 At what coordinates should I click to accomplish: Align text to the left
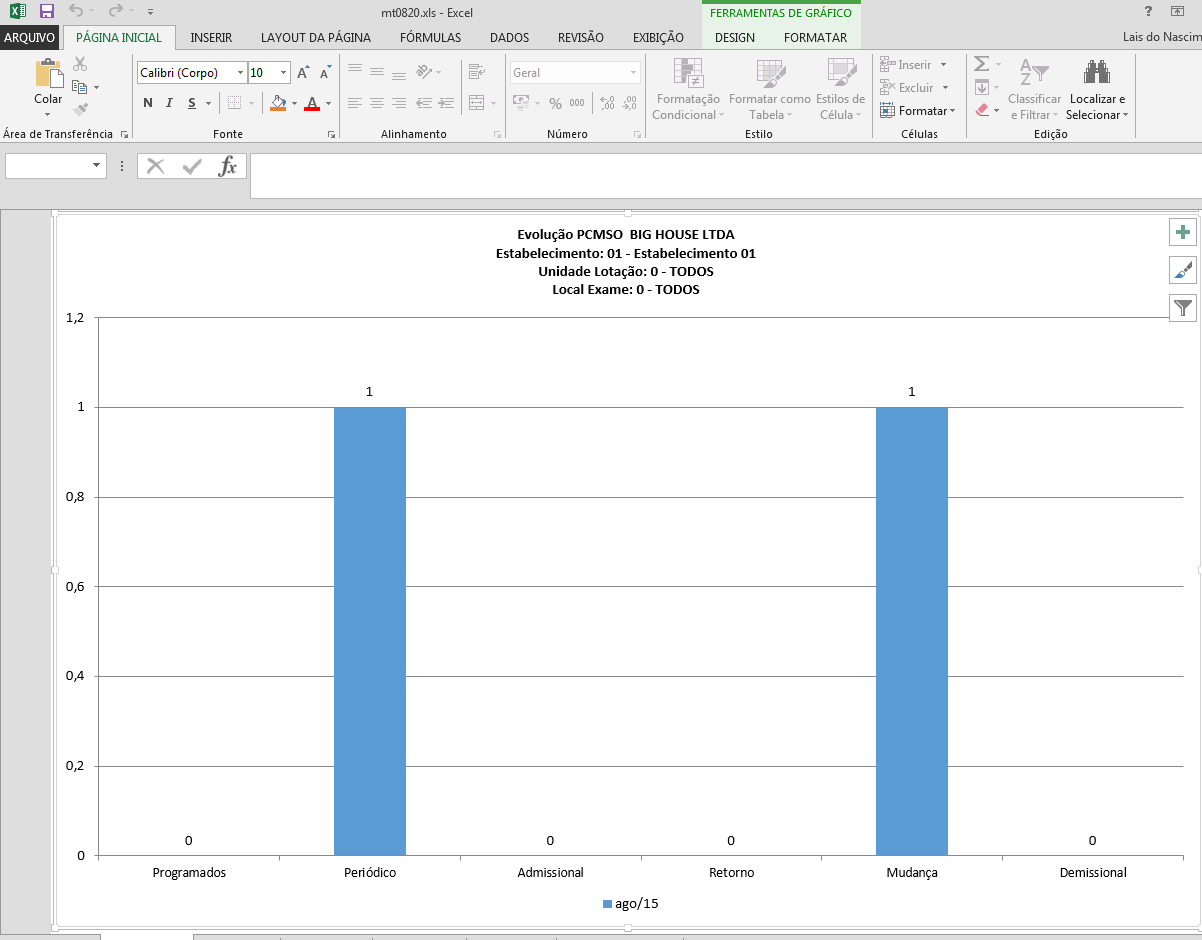[x=354, y=103]
